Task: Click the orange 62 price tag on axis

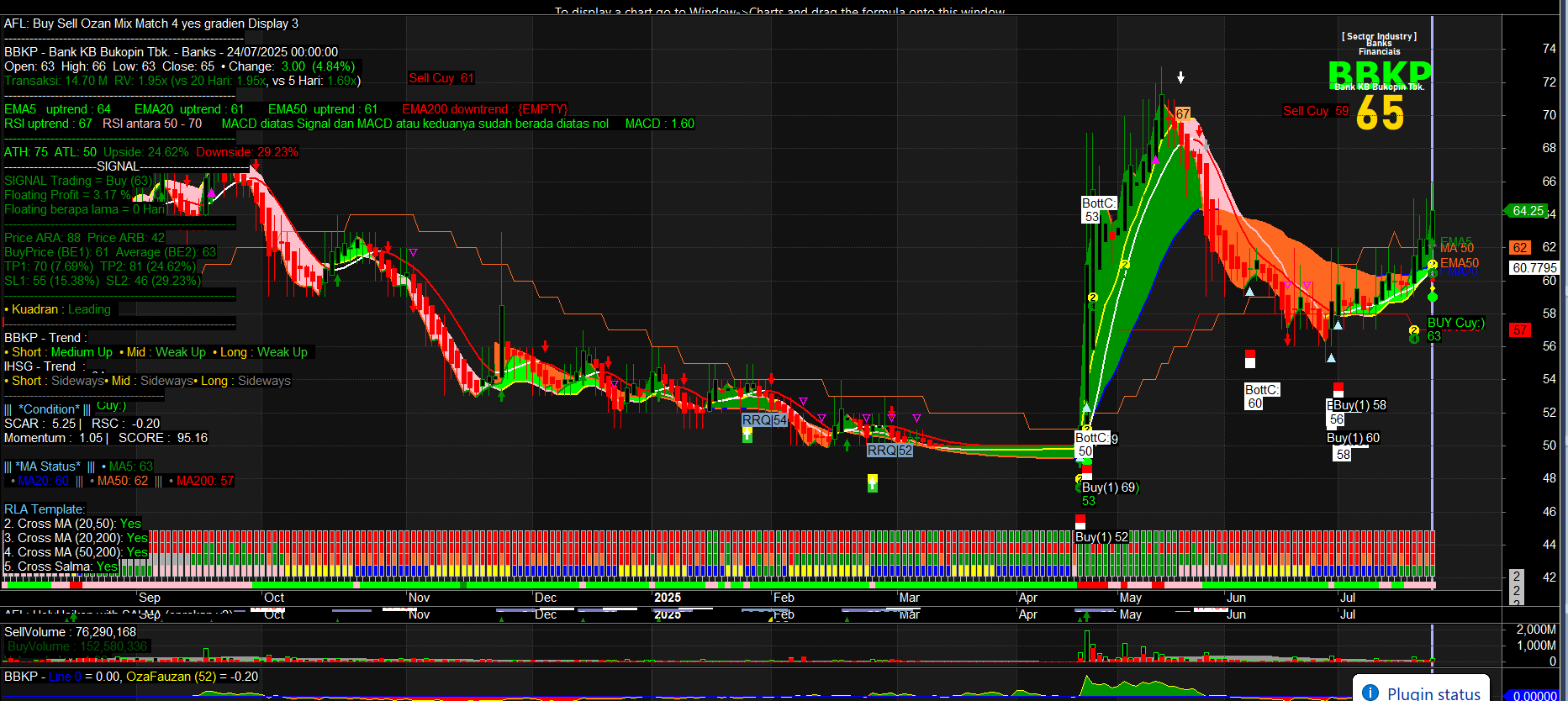Action: coord(1520,247)
